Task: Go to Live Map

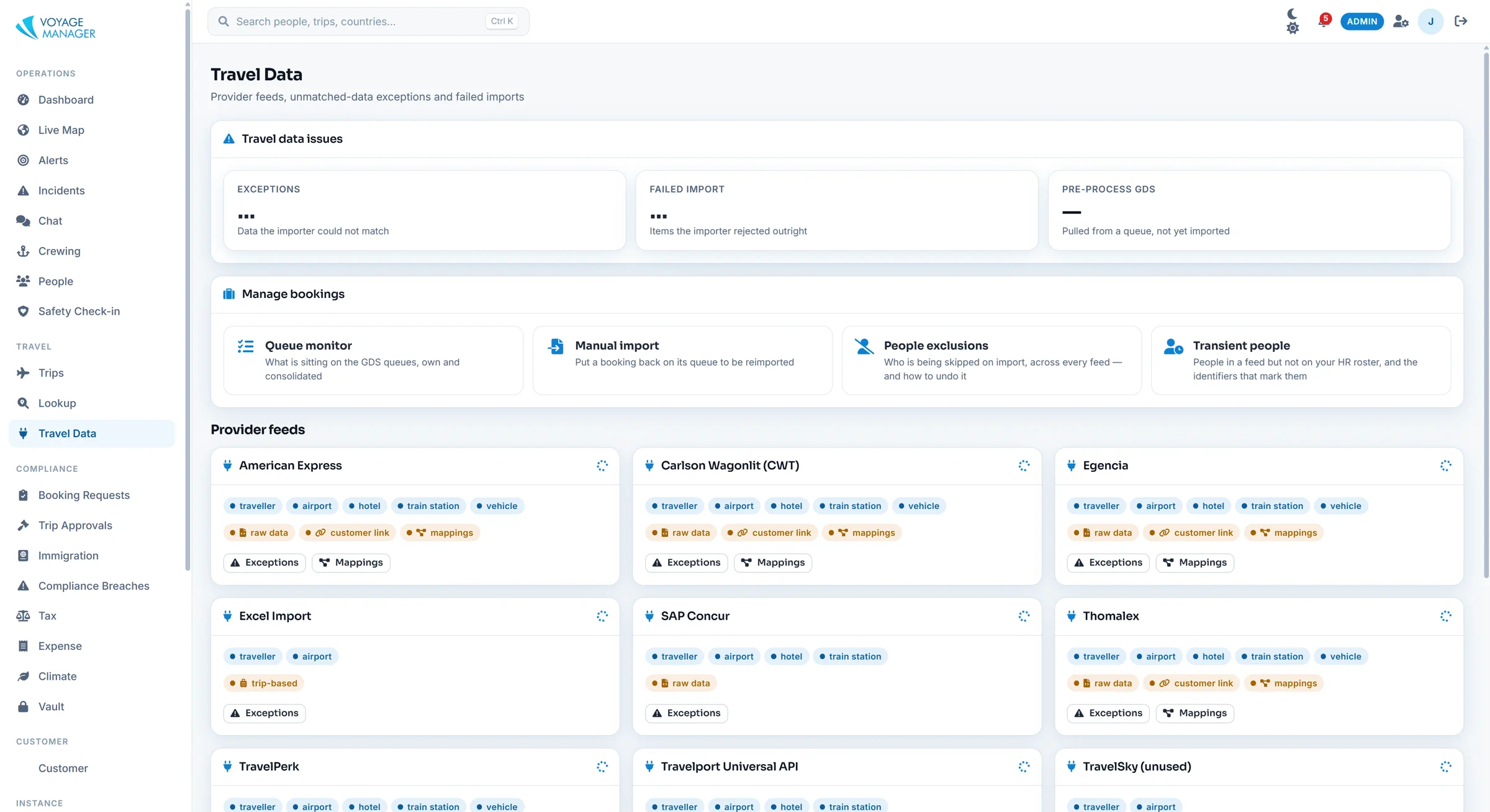Action: coord(92,130)
